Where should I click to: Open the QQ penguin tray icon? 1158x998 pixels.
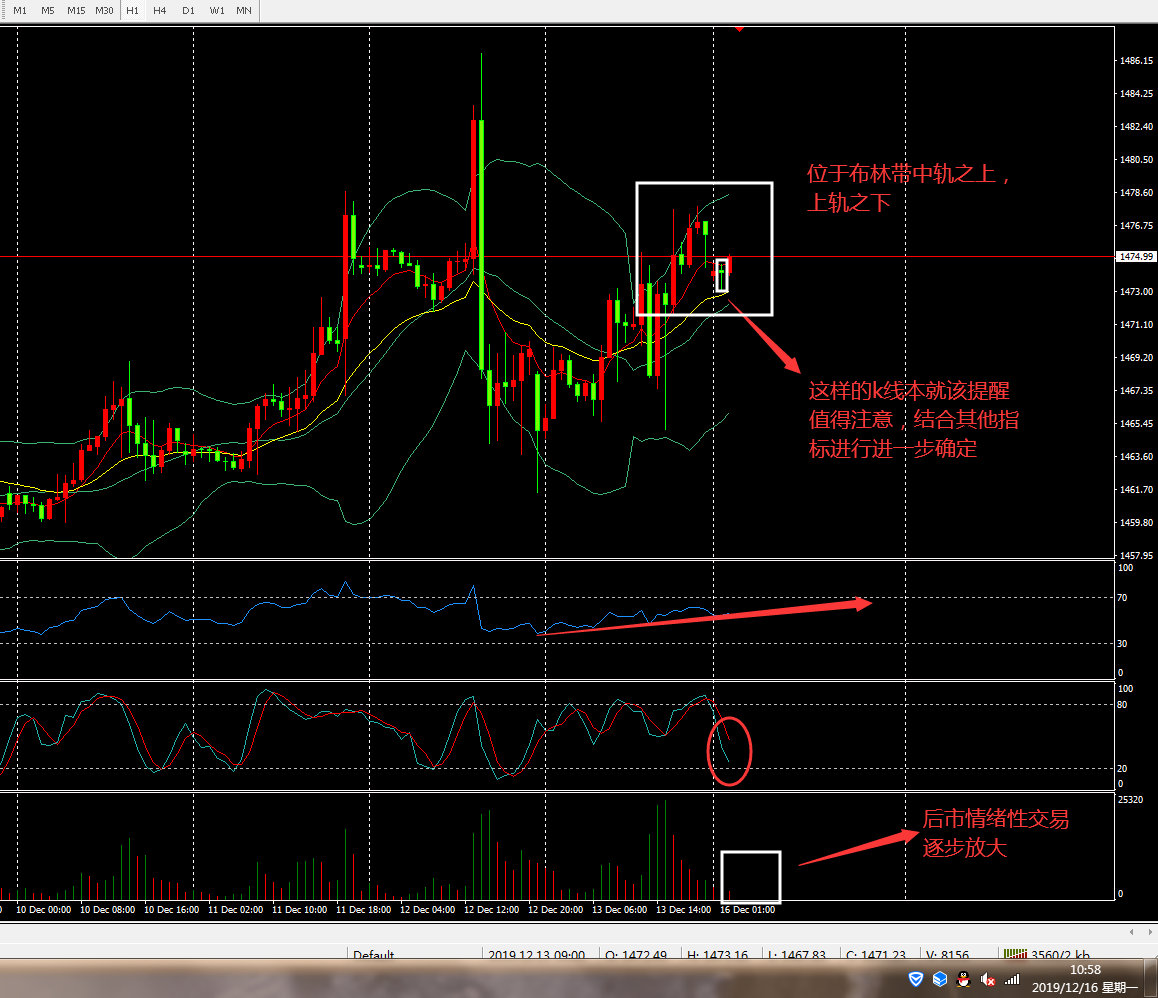tap(964, 979)
